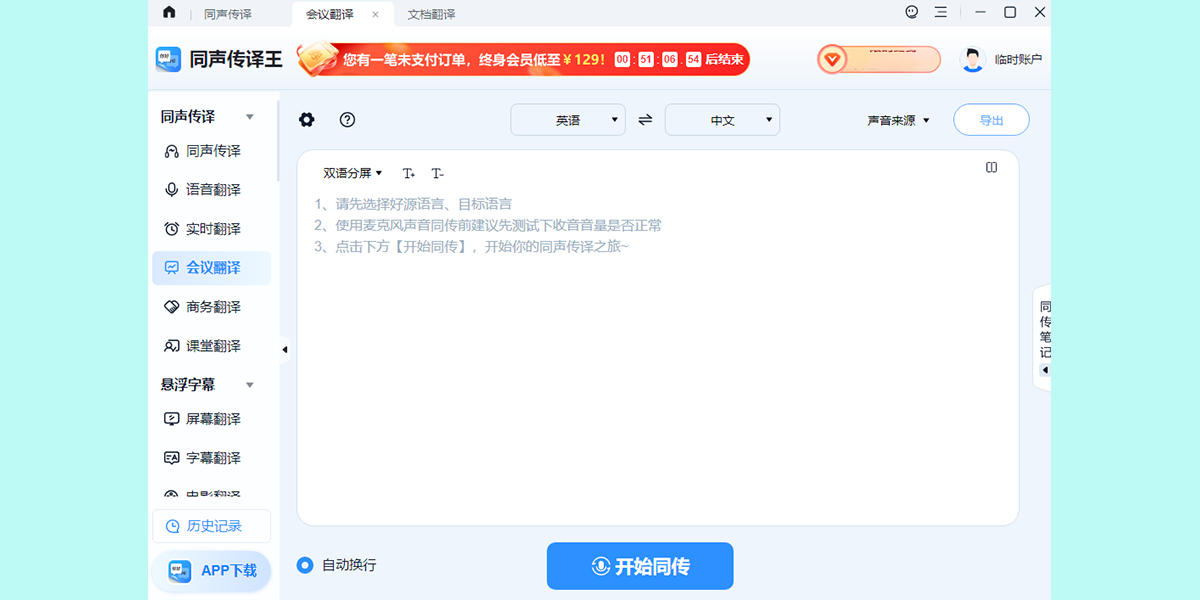Open 语音翻译 in the sidebar
This screenshot has height=600, width=1200.
211,190
